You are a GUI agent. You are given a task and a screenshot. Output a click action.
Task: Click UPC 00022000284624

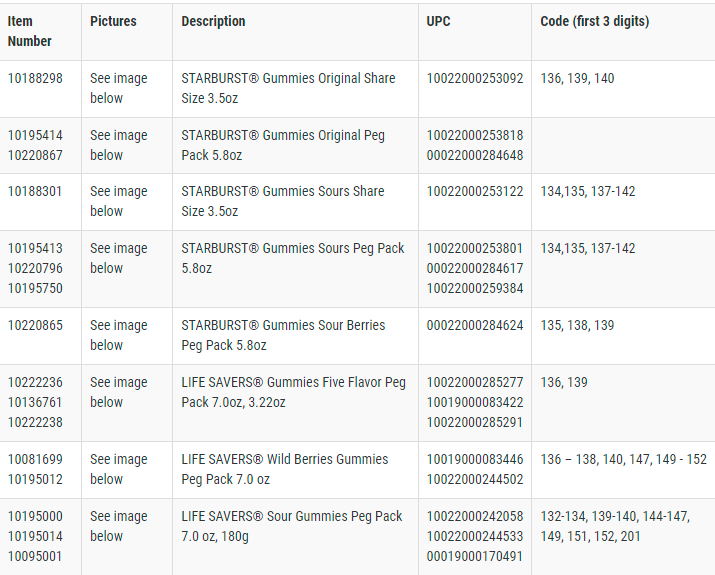coord(475,325)
